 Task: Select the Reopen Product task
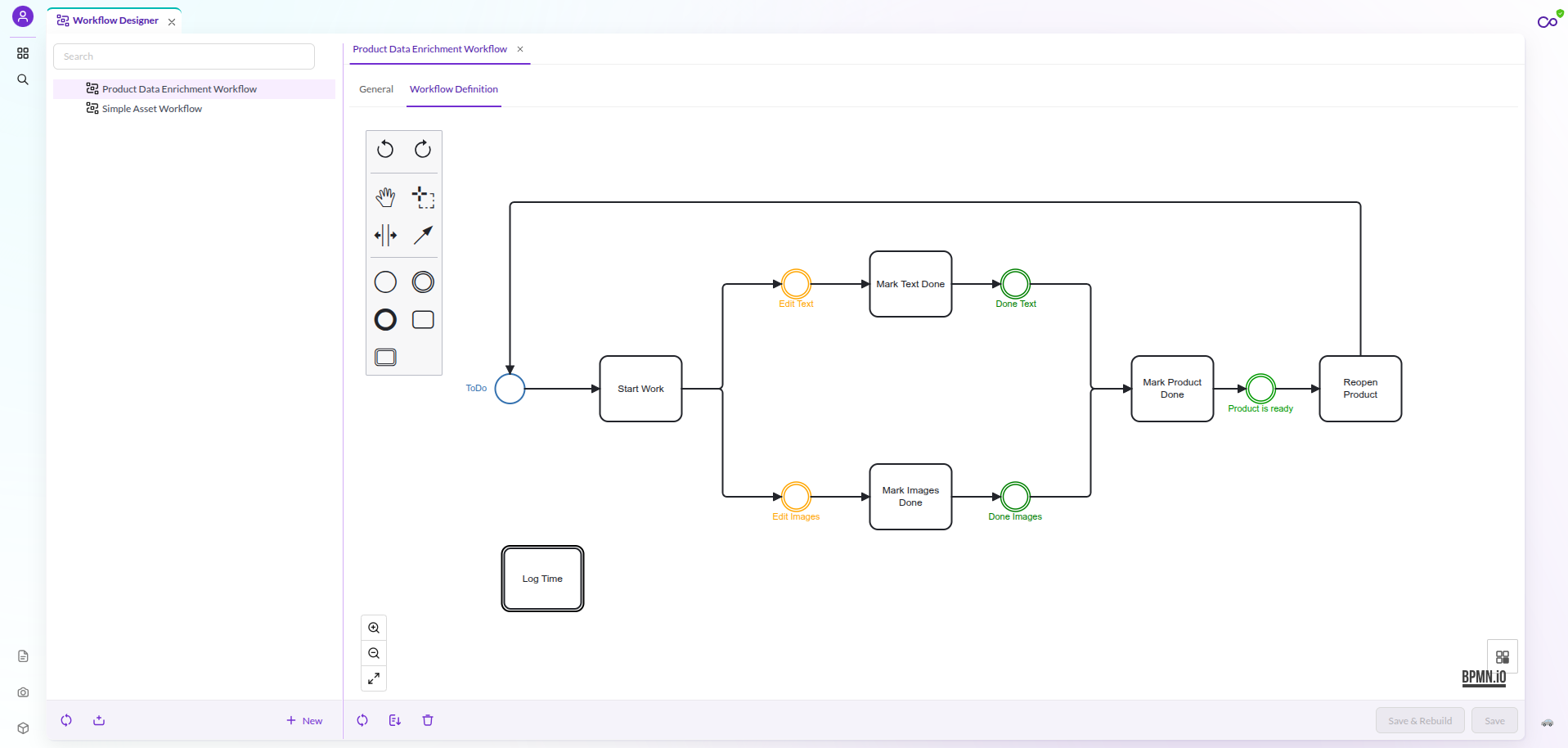(1360, 389)
